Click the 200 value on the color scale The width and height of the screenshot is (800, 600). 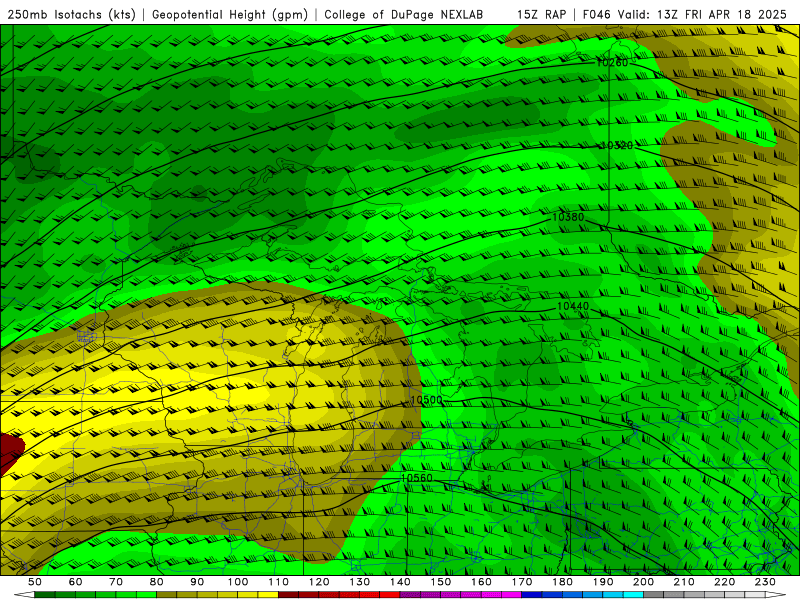643,582
